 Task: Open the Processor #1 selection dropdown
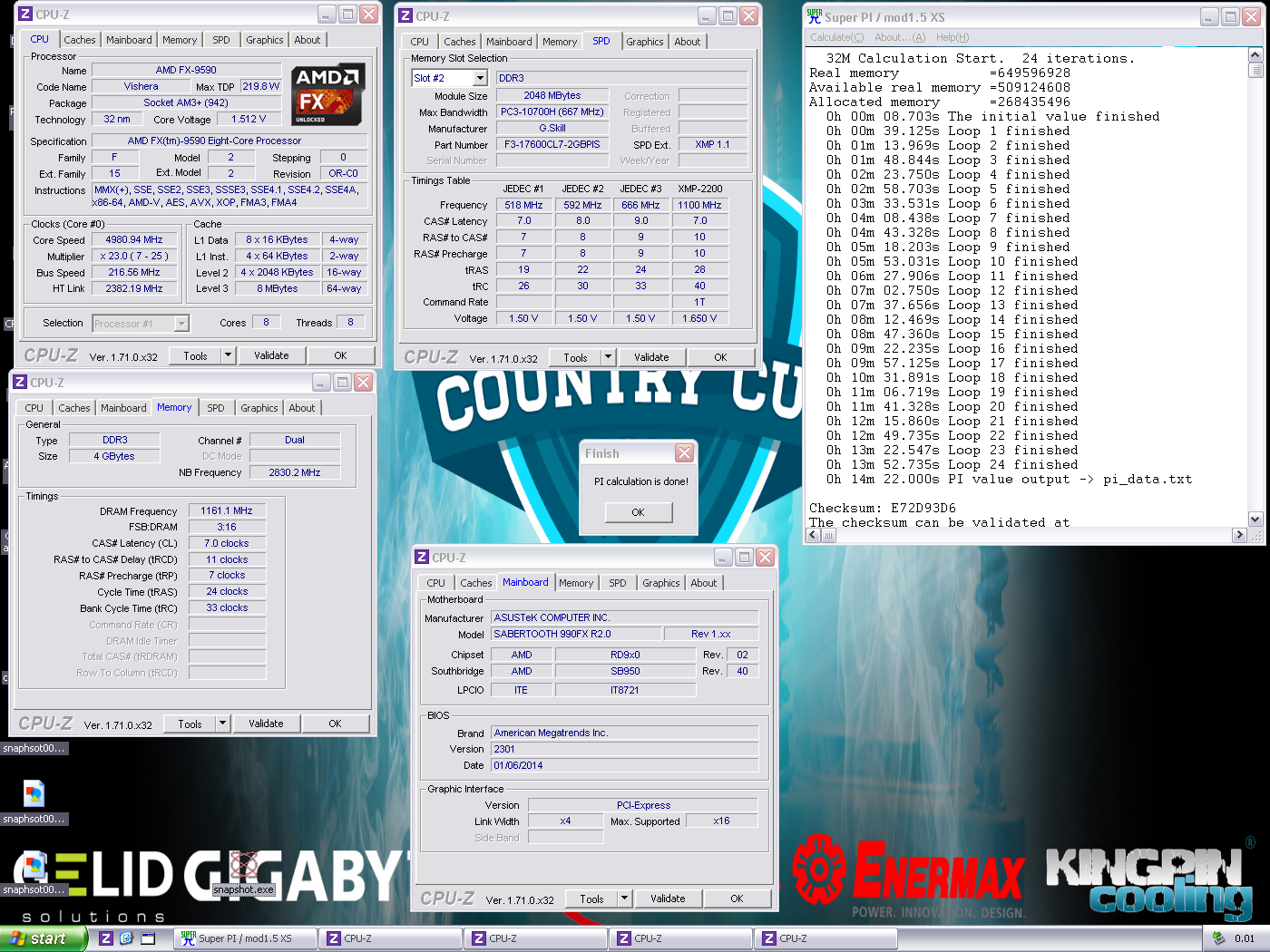coord(181,323)
